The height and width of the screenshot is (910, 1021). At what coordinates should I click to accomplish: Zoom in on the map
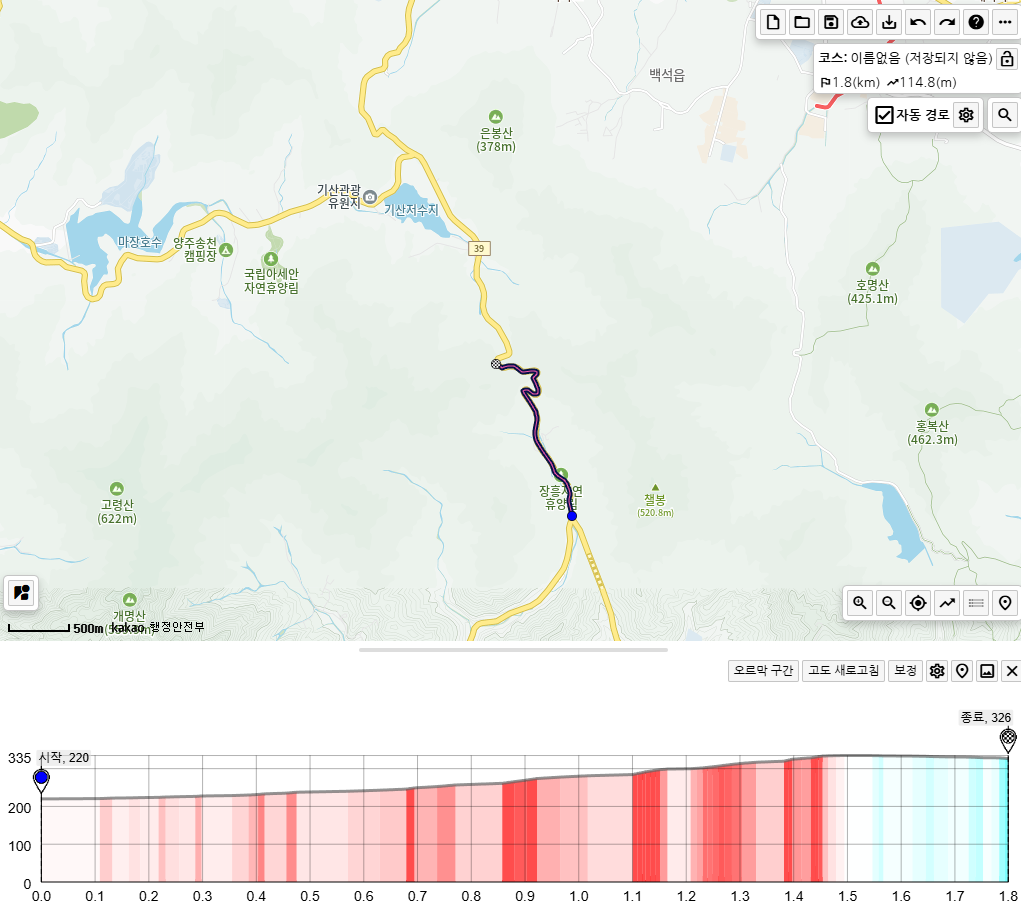tap(859, 603)
